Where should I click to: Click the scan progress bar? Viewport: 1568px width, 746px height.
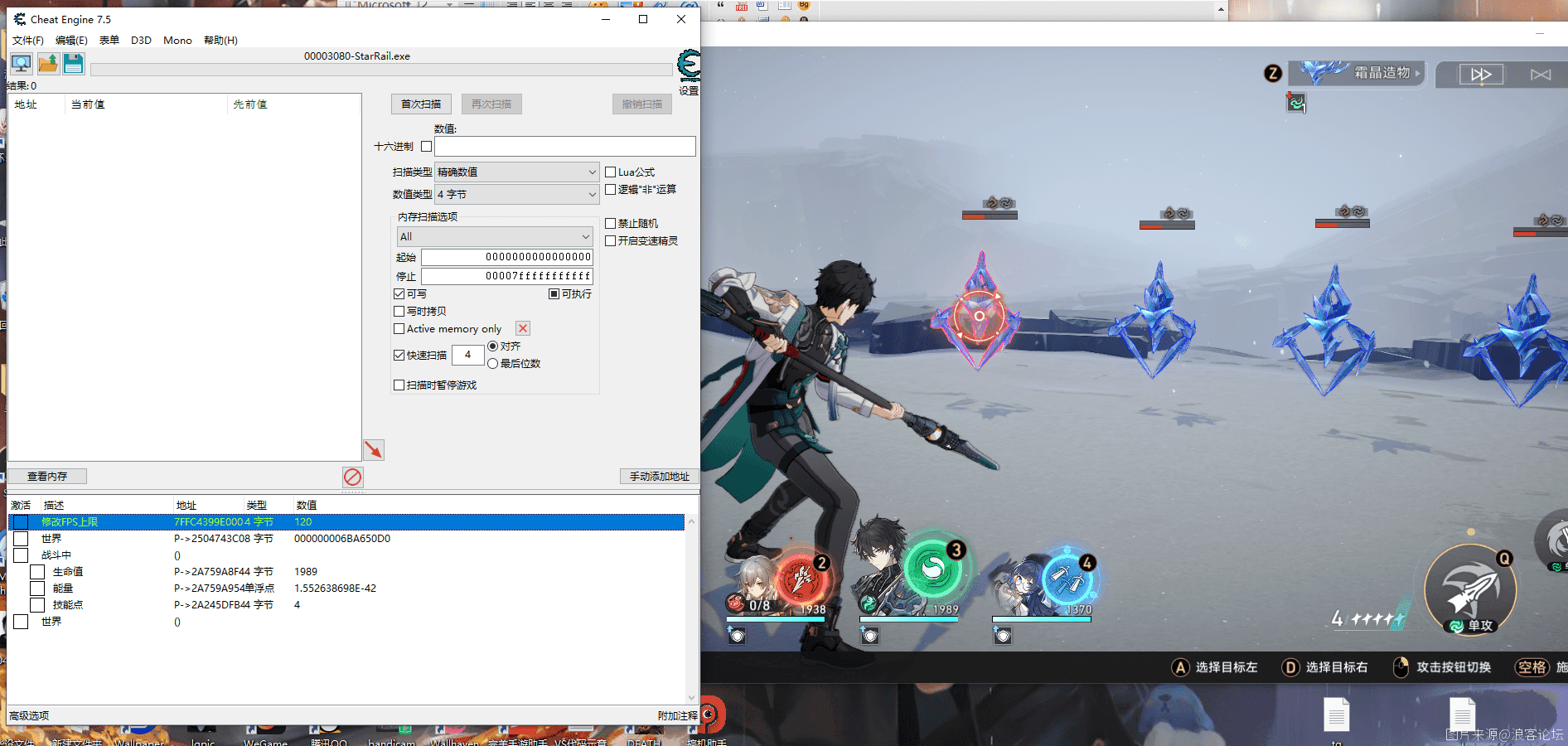(381, 70)
